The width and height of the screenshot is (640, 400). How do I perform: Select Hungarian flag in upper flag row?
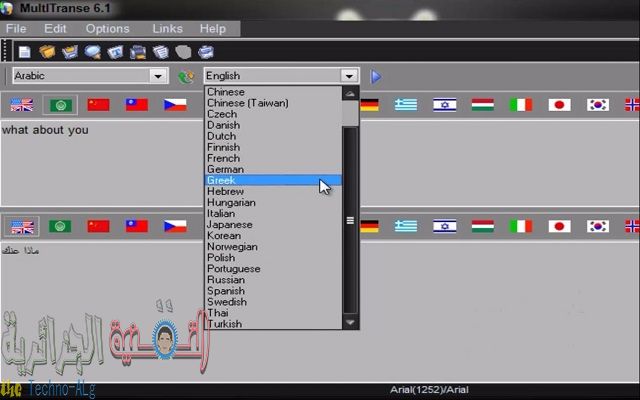483,105
